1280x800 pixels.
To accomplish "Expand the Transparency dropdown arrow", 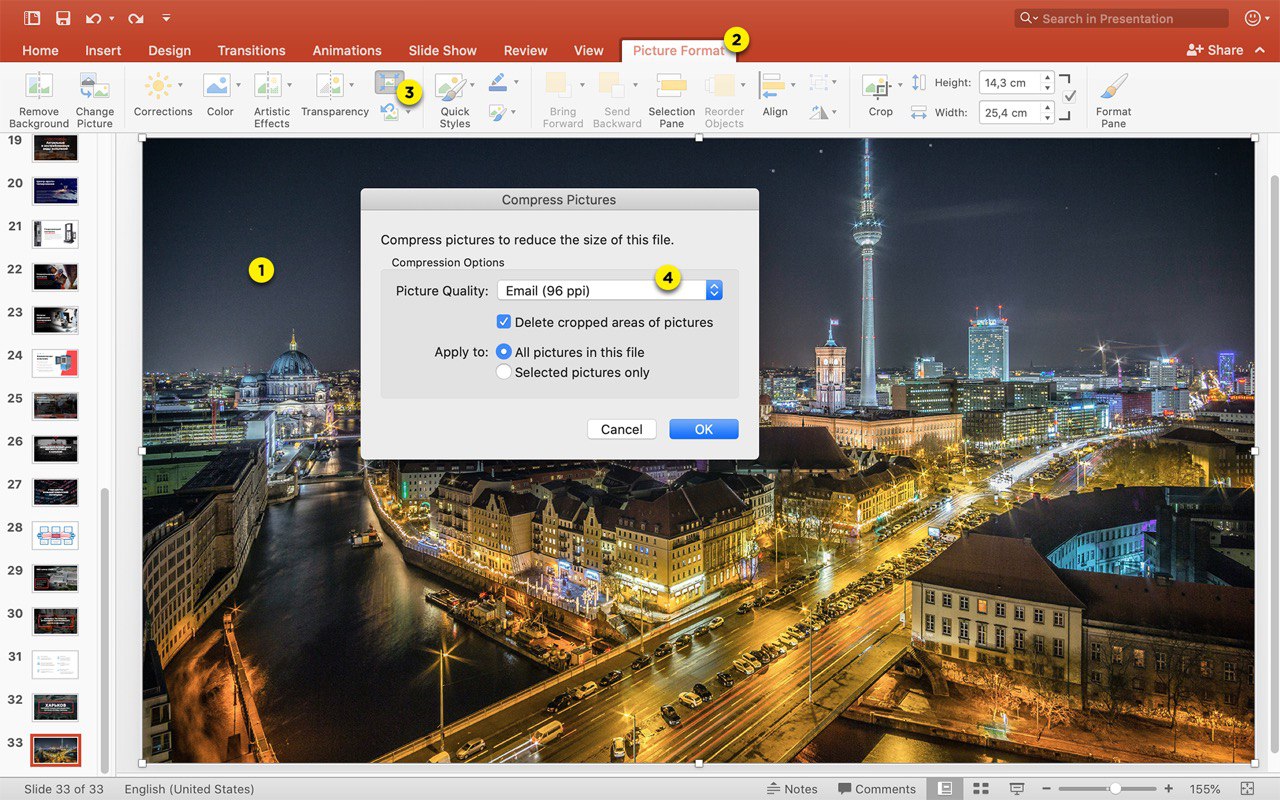I will click(351, 85).
